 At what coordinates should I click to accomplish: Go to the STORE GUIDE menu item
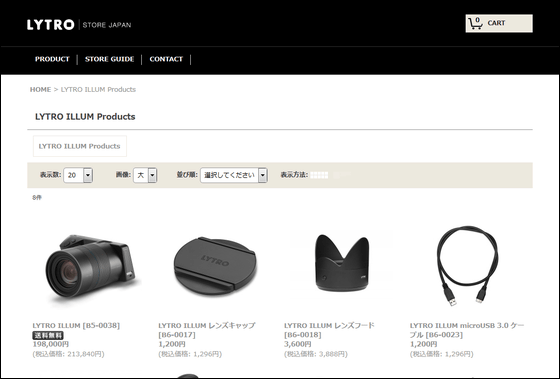tap(109, 59)
